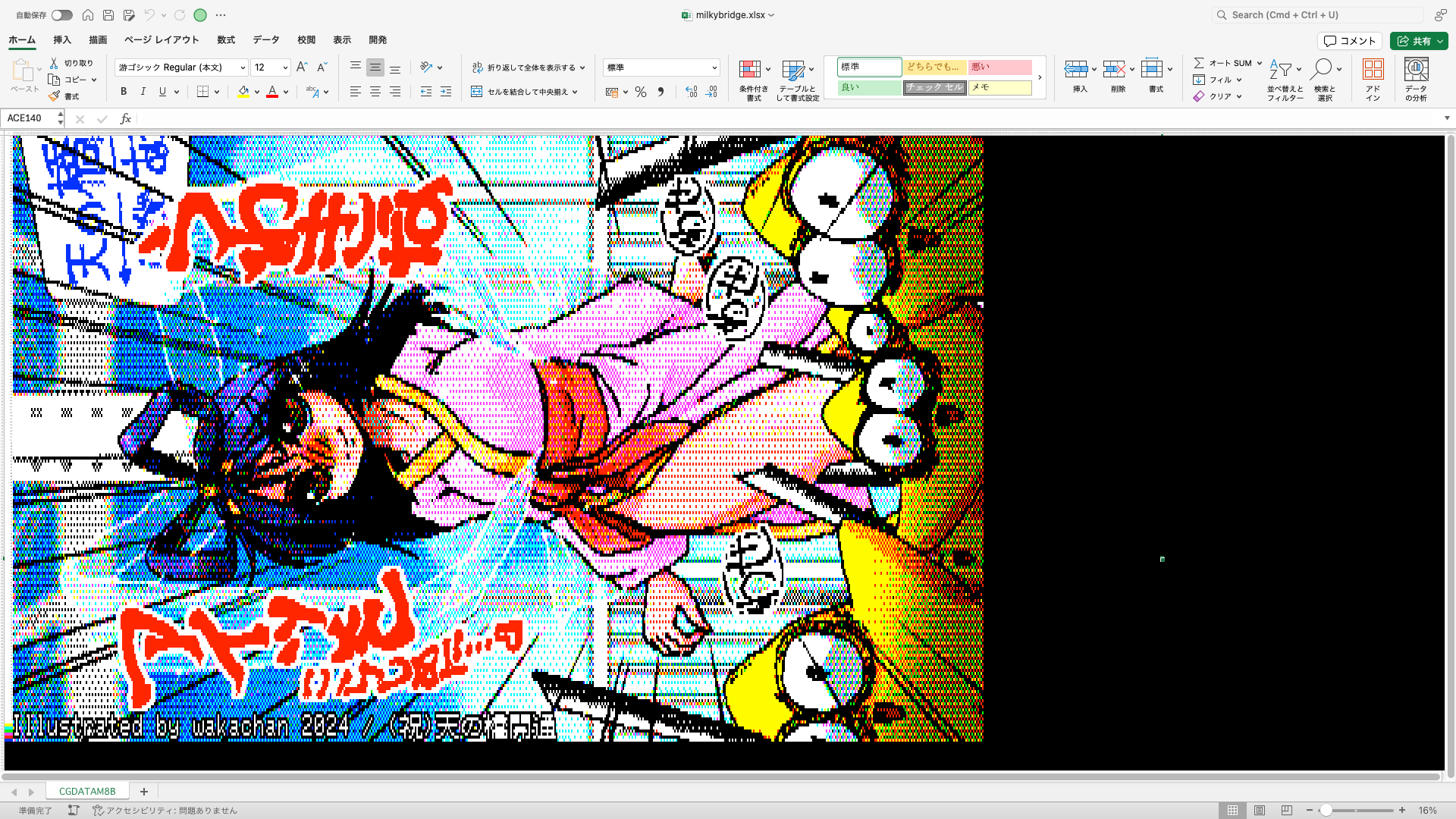Align text to top
The image size is (1456, 819).
(355, 67)
